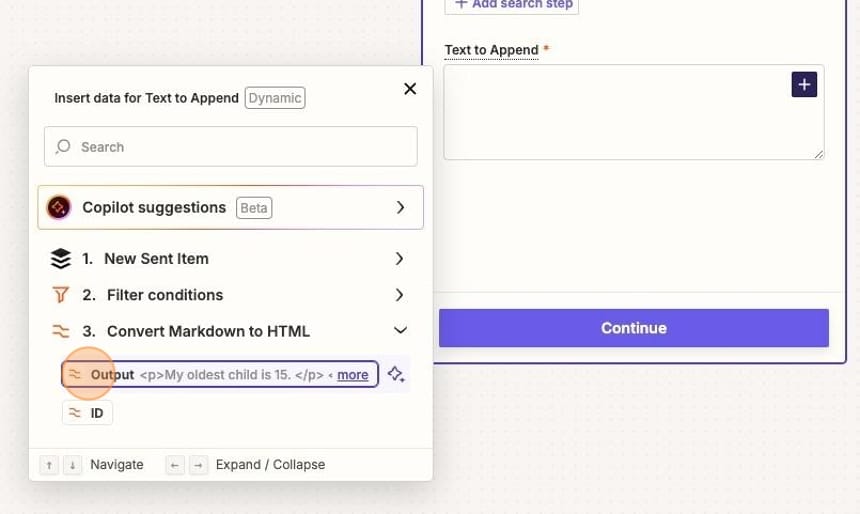Click the formatter icon on the ID pill

(74, 412)
